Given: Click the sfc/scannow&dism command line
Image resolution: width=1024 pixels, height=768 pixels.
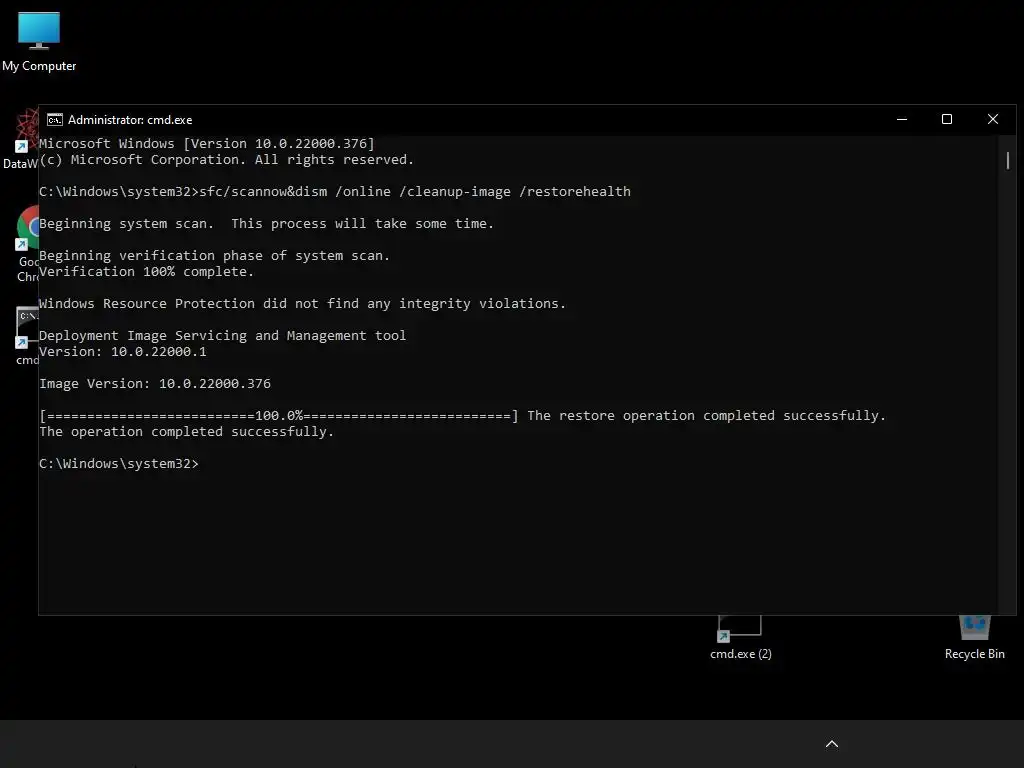Looking at the screenshot, I should pyautogui.click(x=335, y=191).
